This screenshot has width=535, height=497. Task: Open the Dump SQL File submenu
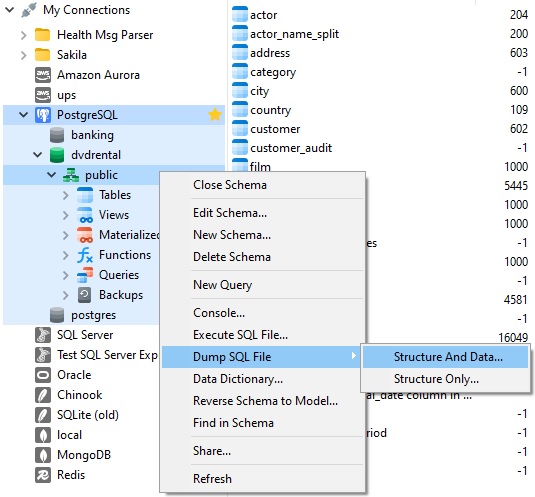click(x=262, y=357)
